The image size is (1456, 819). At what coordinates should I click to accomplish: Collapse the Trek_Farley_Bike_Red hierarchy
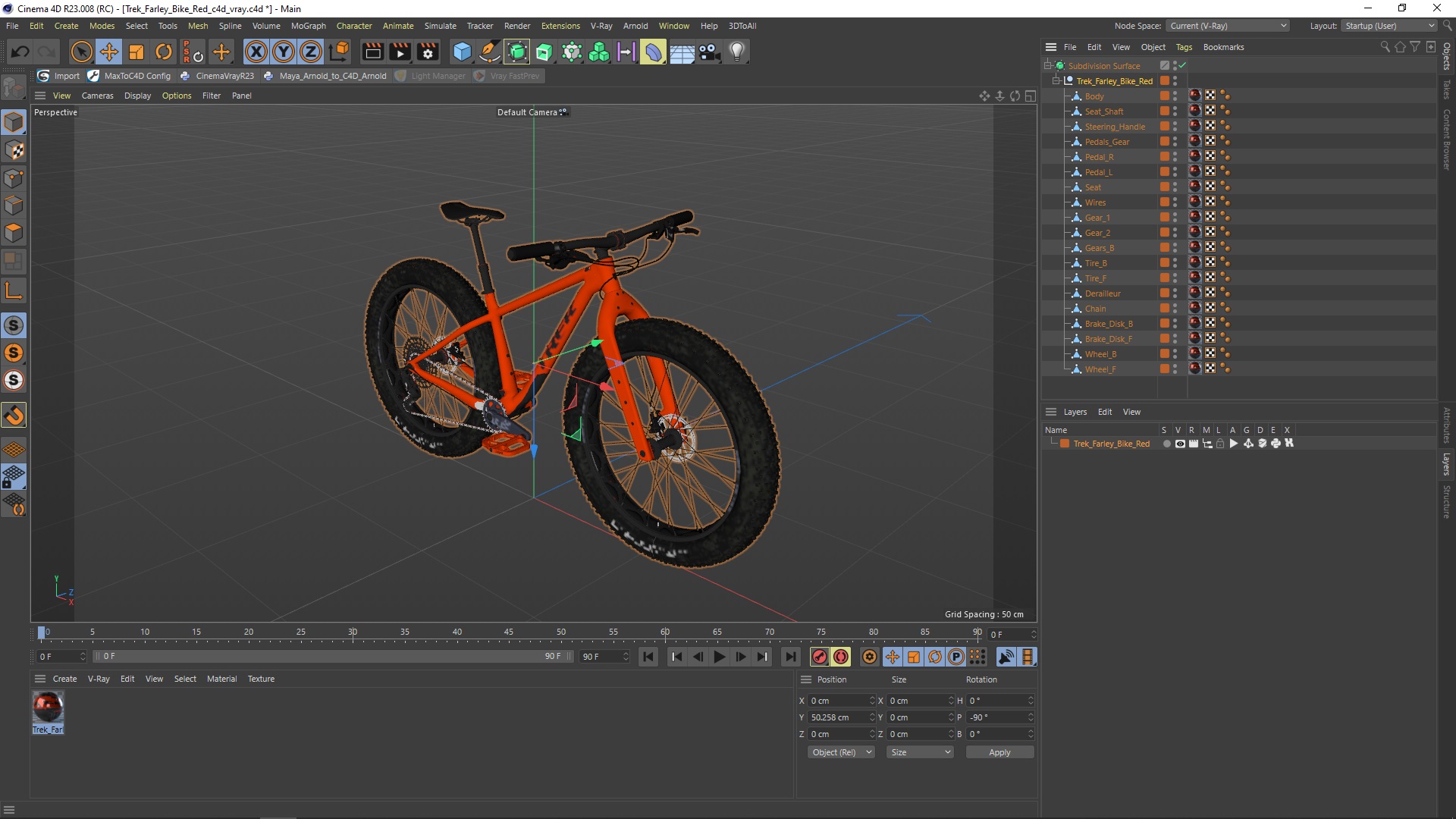click(x=1056, y=81)
